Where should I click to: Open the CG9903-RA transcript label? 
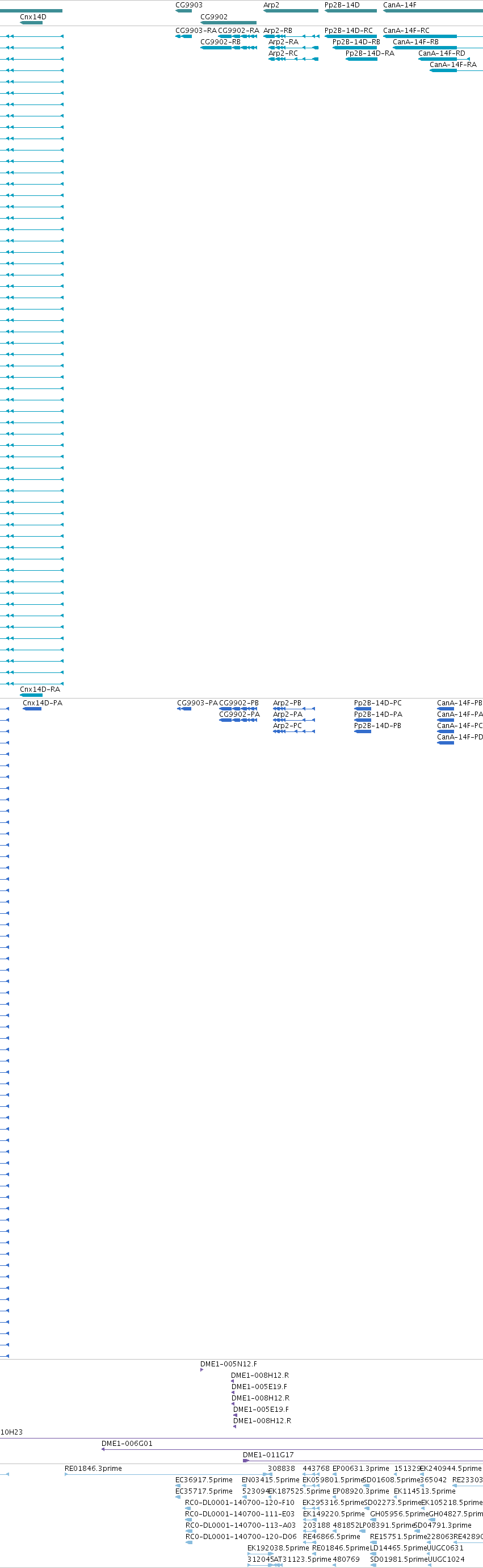[196, 31]
